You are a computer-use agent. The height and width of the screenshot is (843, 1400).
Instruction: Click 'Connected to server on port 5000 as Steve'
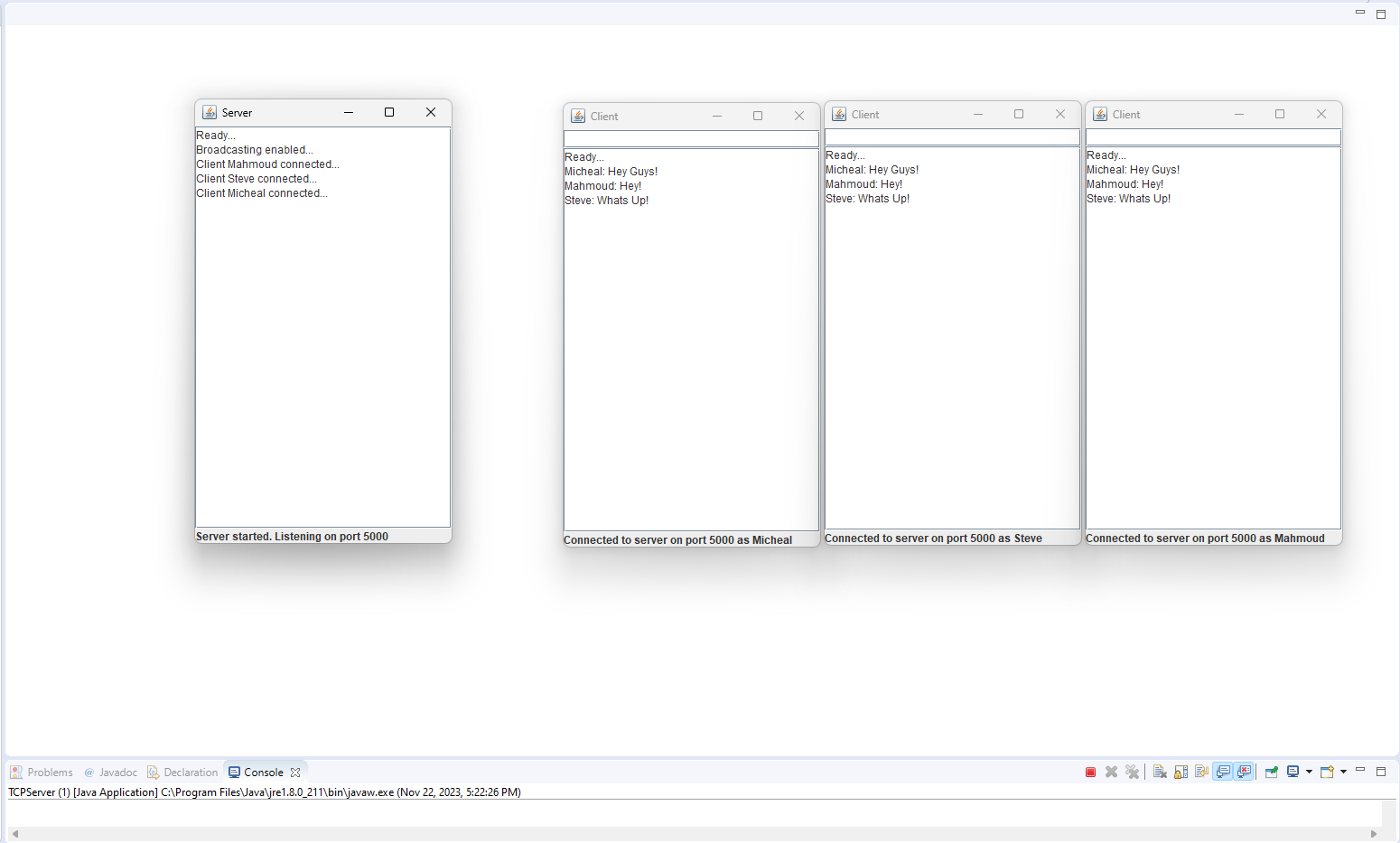(933, 539)
